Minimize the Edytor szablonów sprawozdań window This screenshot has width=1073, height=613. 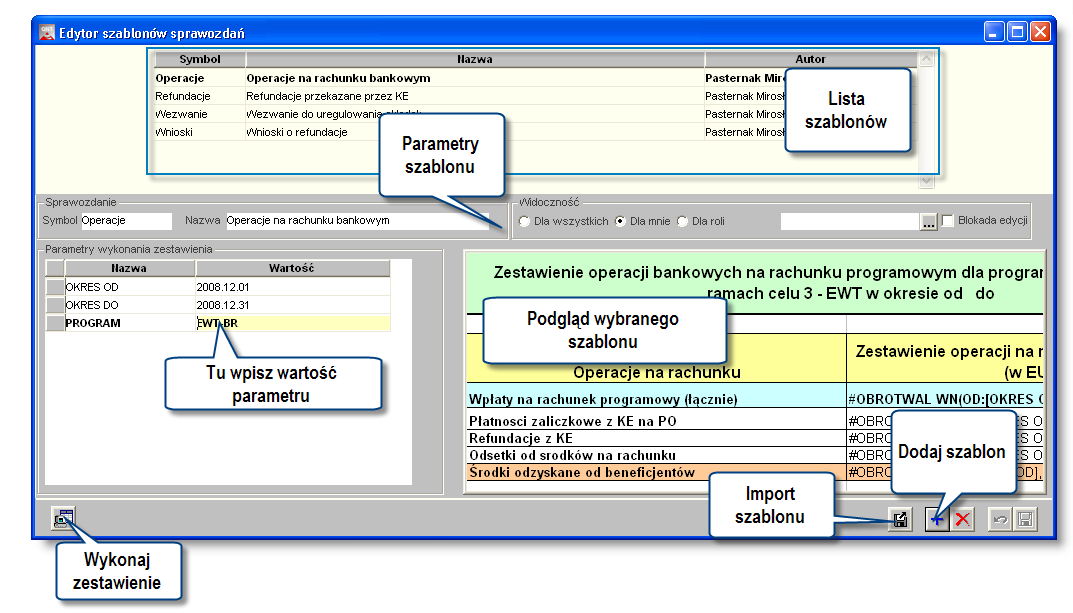[x=994, y=31]
